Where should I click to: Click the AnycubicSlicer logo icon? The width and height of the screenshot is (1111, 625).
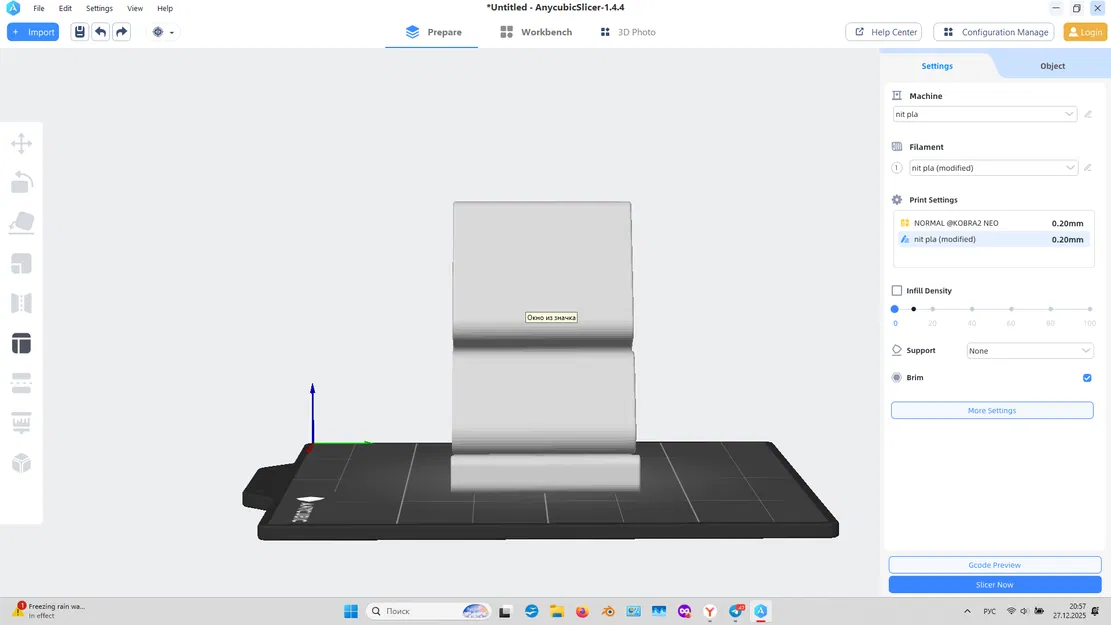[13, 8]
